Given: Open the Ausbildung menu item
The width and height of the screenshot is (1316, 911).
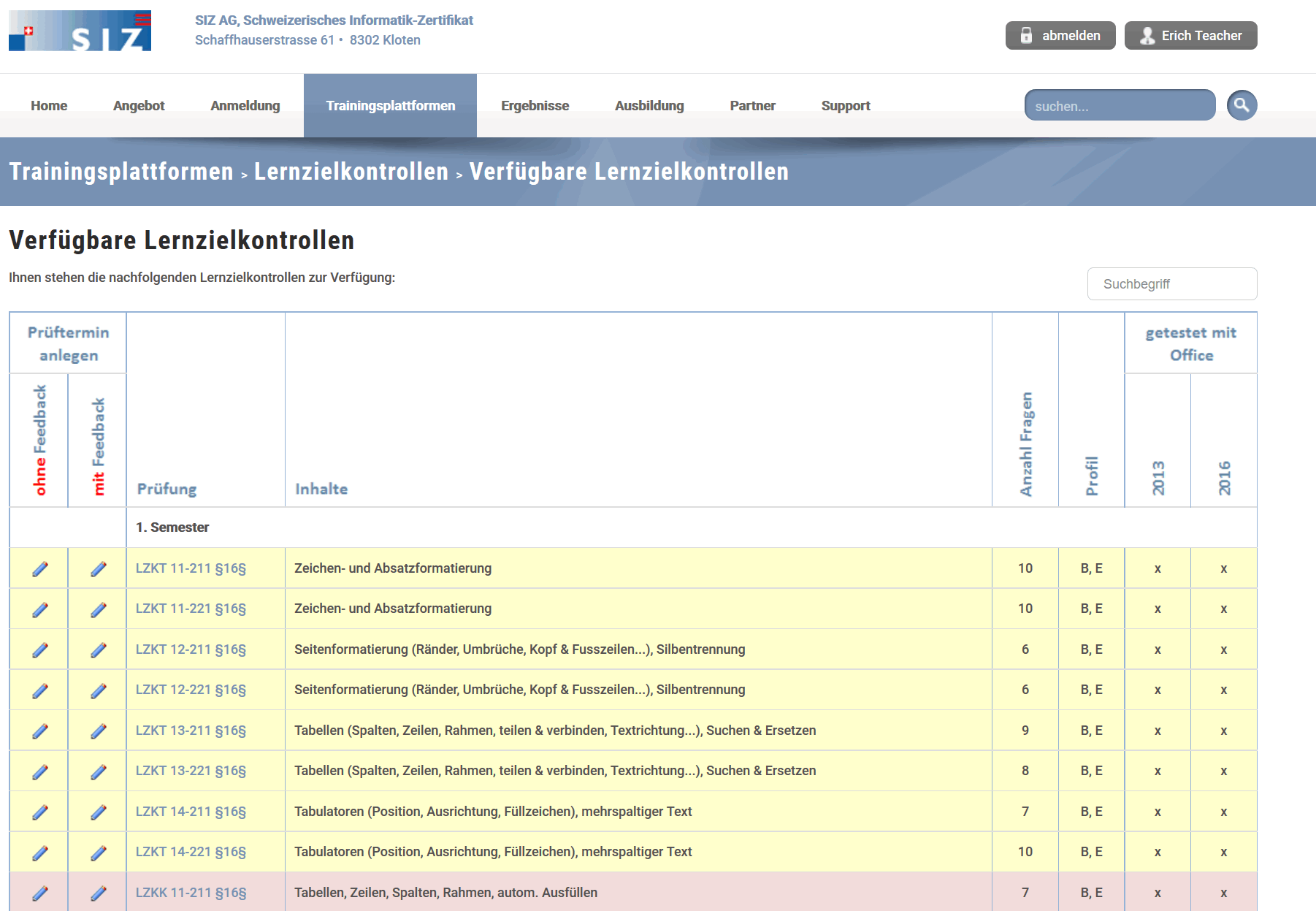Looking at the screenshot, I should (649, 106).
